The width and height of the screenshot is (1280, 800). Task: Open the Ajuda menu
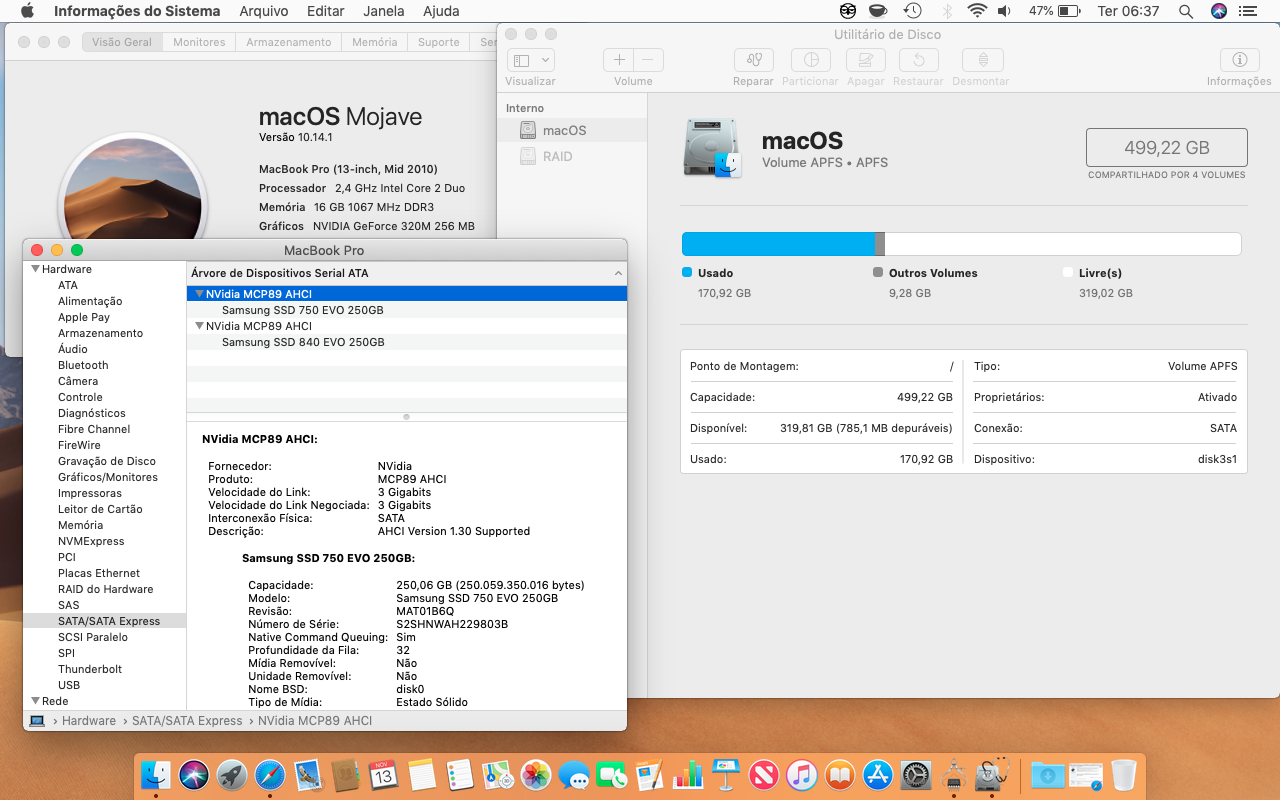point(441,11)
